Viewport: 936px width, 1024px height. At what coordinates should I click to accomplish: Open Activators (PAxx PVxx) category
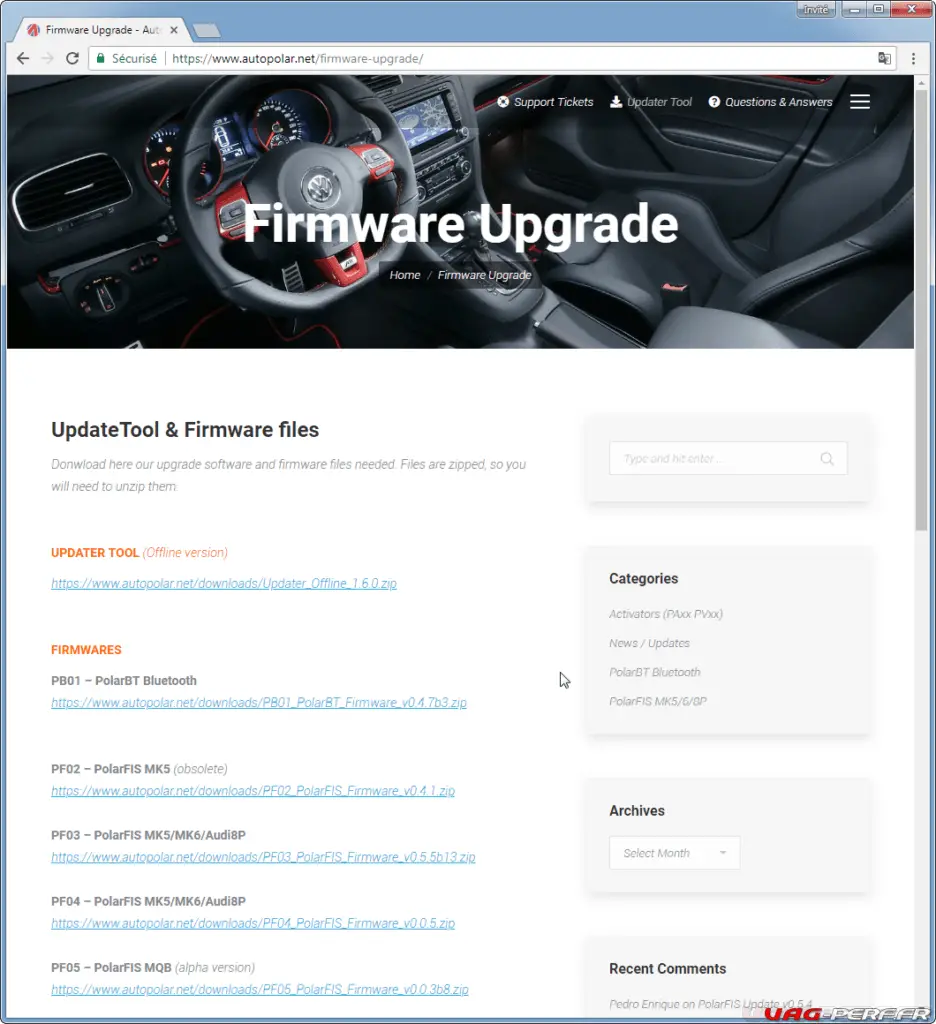tap(666, 614)
